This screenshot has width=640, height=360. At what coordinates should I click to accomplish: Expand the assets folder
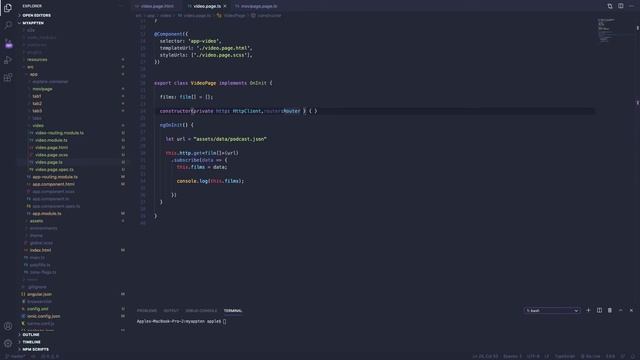36,221
